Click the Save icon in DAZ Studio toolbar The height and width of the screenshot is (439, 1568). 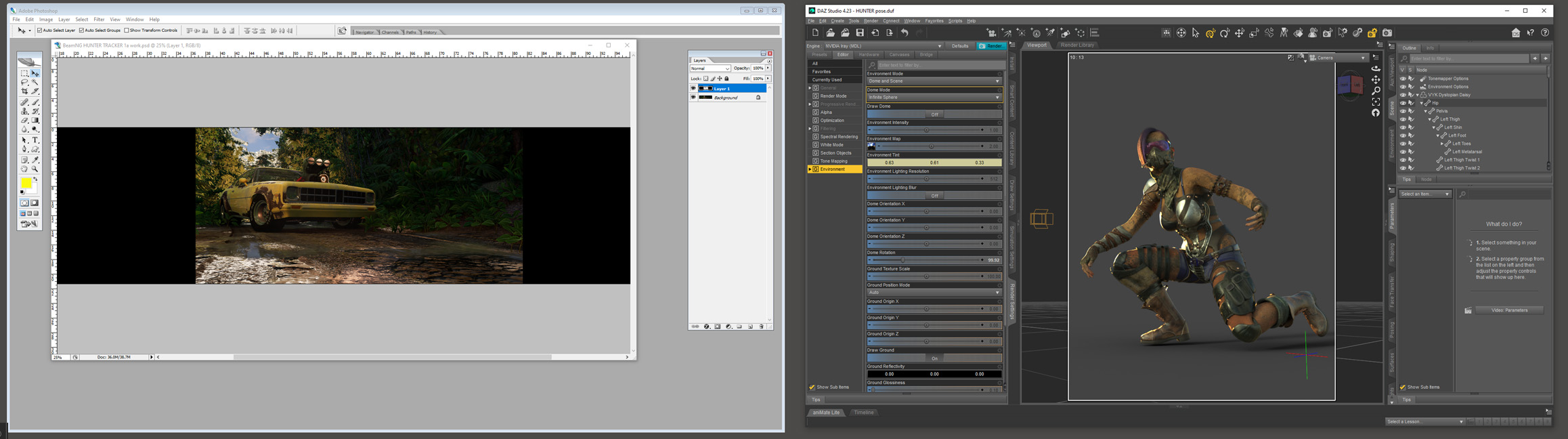click(x=860, y=33)
